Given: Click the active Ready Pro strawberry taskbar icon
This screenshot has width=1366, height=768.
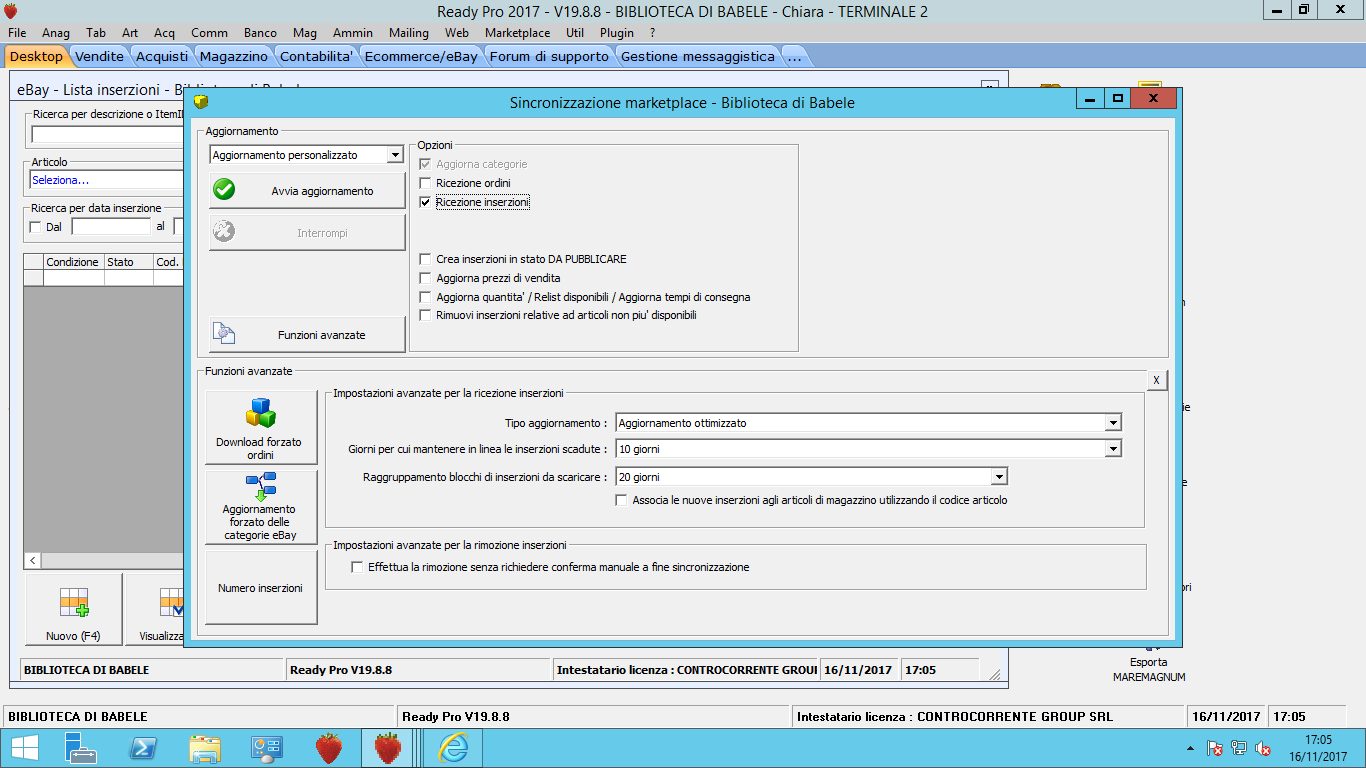Looking at the screenshot, I should pos(388,748).
